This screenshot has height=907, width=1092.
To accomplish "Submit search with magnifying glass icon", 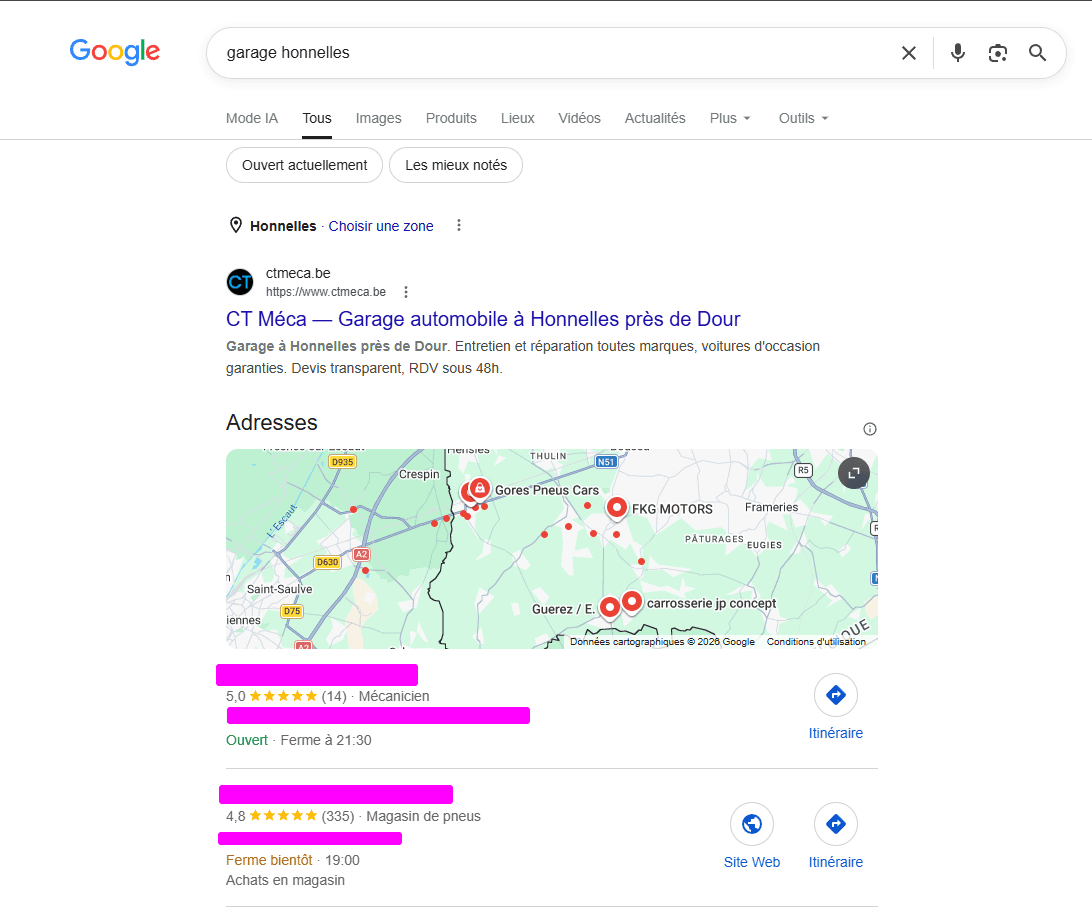I will pyautogui.click(x=1037, y=53).
